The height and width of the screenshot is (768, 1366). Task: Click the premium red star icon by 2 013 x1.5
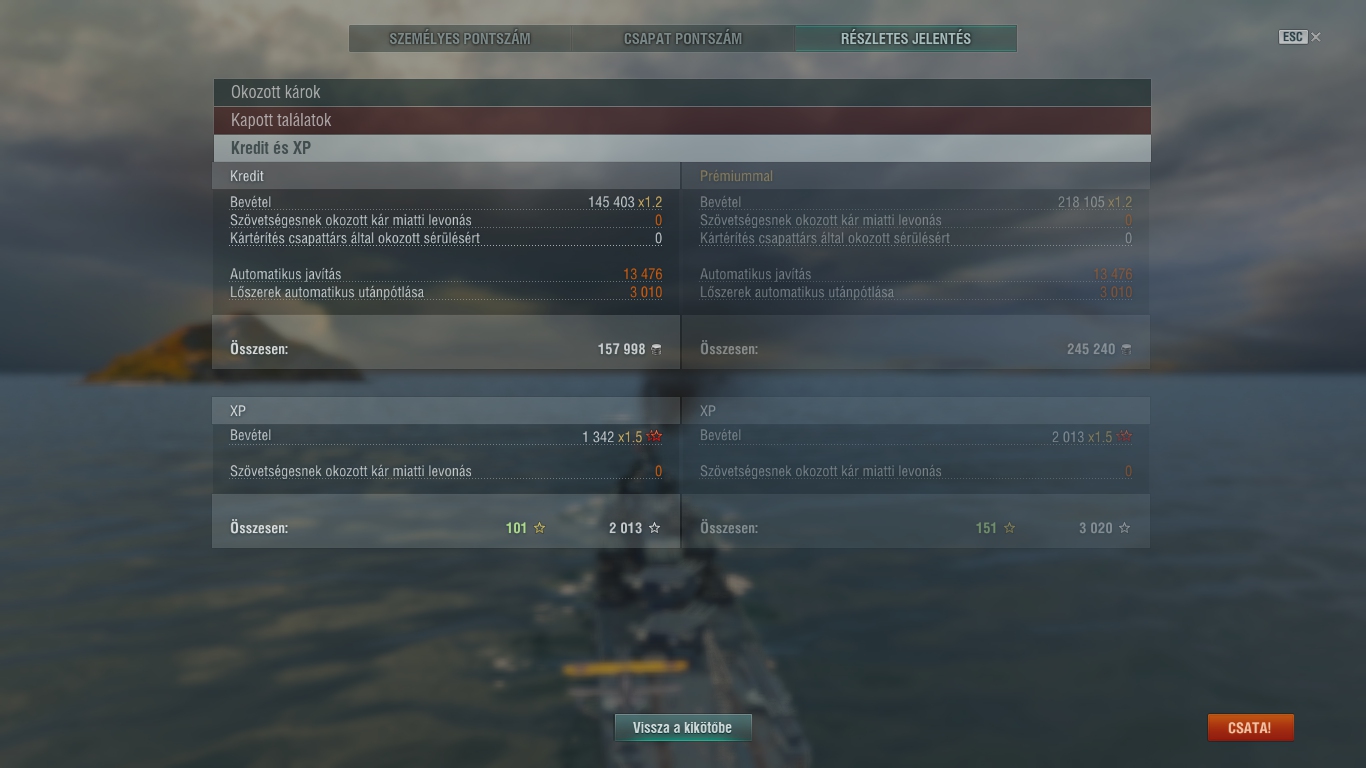(x=1125, y=437)
